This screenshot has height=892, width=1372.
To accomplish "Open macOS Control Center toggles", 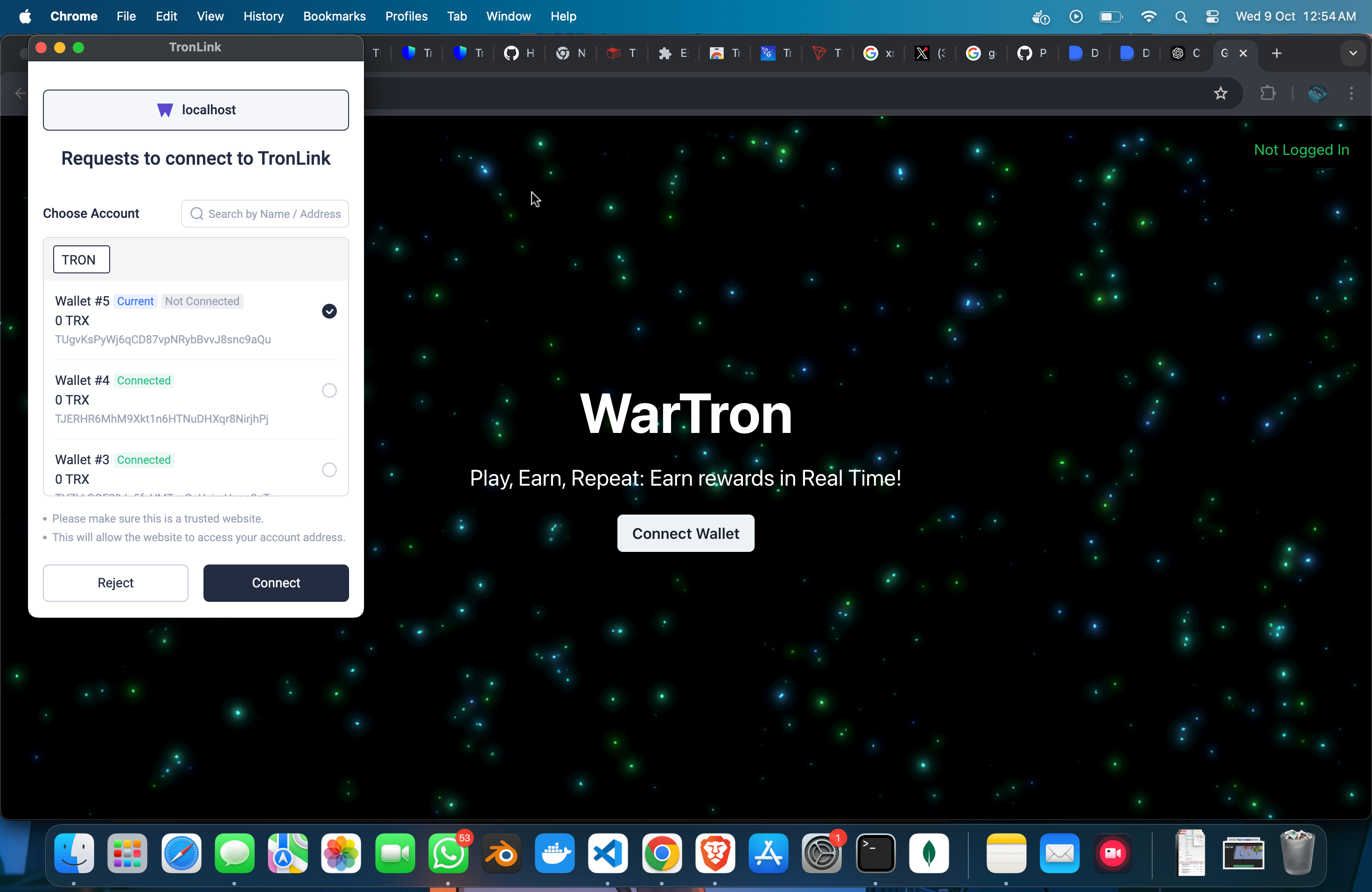I will click(x=1212, y=16).
